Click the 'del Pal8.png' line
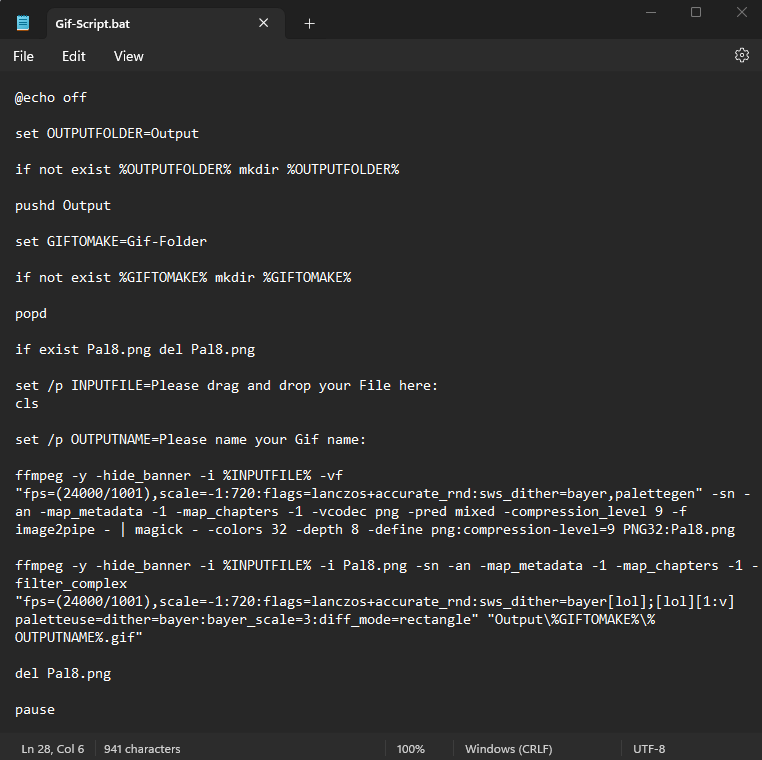This screenshot has width=762, height=760. point(63,674)
